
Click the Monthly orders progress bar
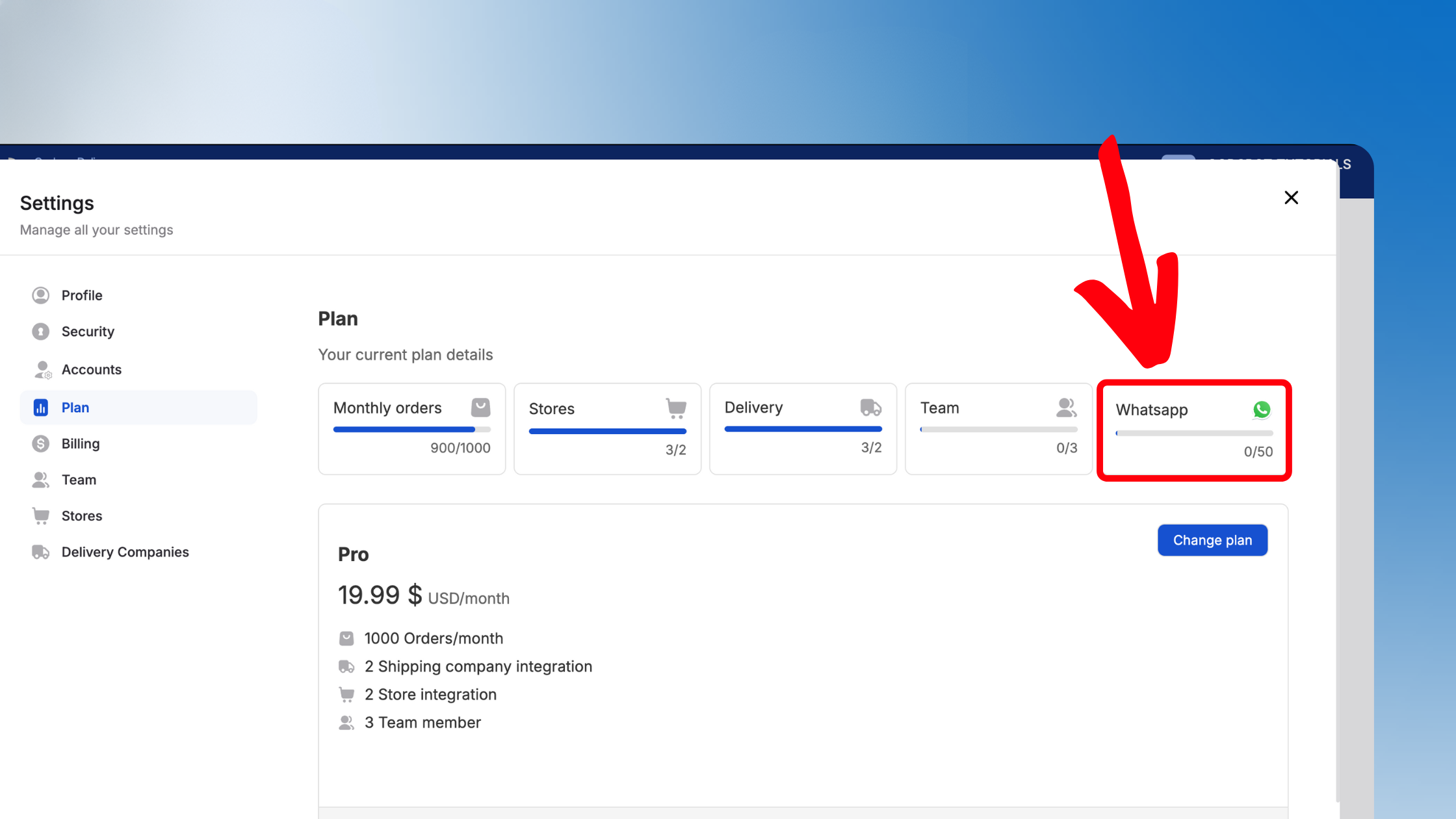tap(411, 430)
